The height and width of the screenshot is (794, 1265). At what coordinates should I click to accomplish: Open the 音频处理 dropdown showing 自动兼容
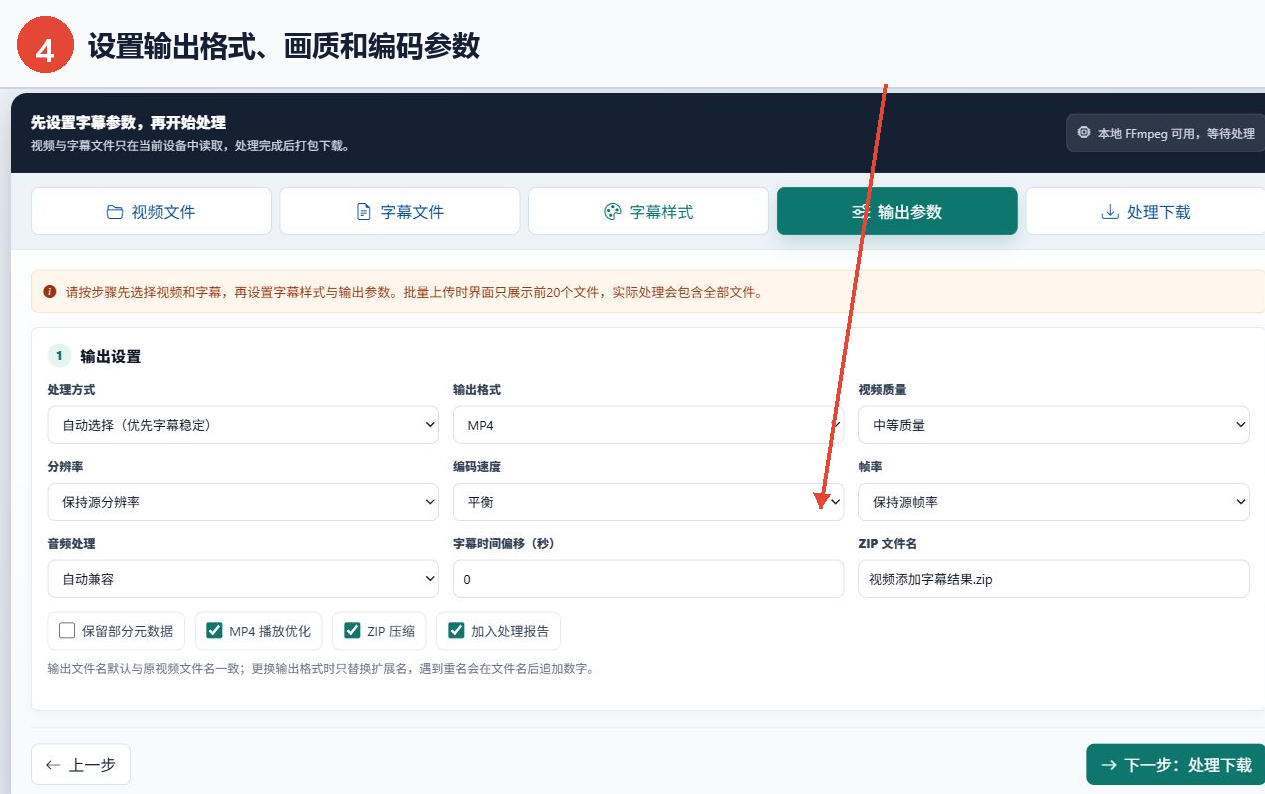point(243,579)
